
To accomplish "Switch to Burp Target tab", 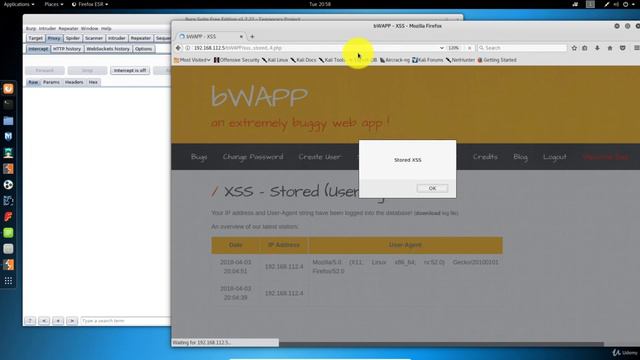I will [36, 38].
